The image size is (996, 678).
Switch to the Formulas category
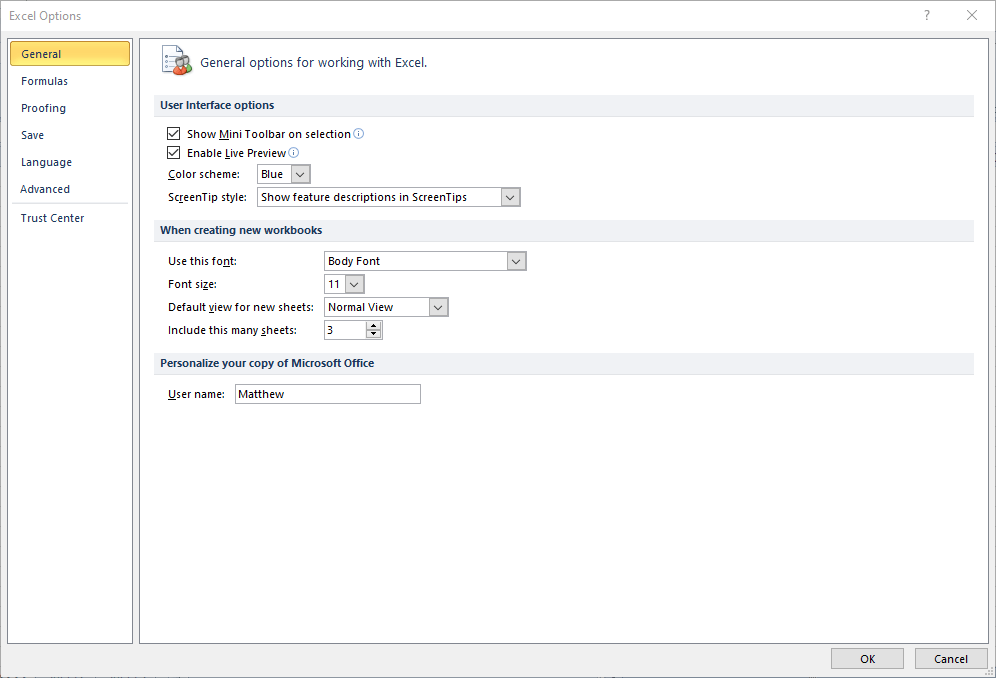click(45, 81)
